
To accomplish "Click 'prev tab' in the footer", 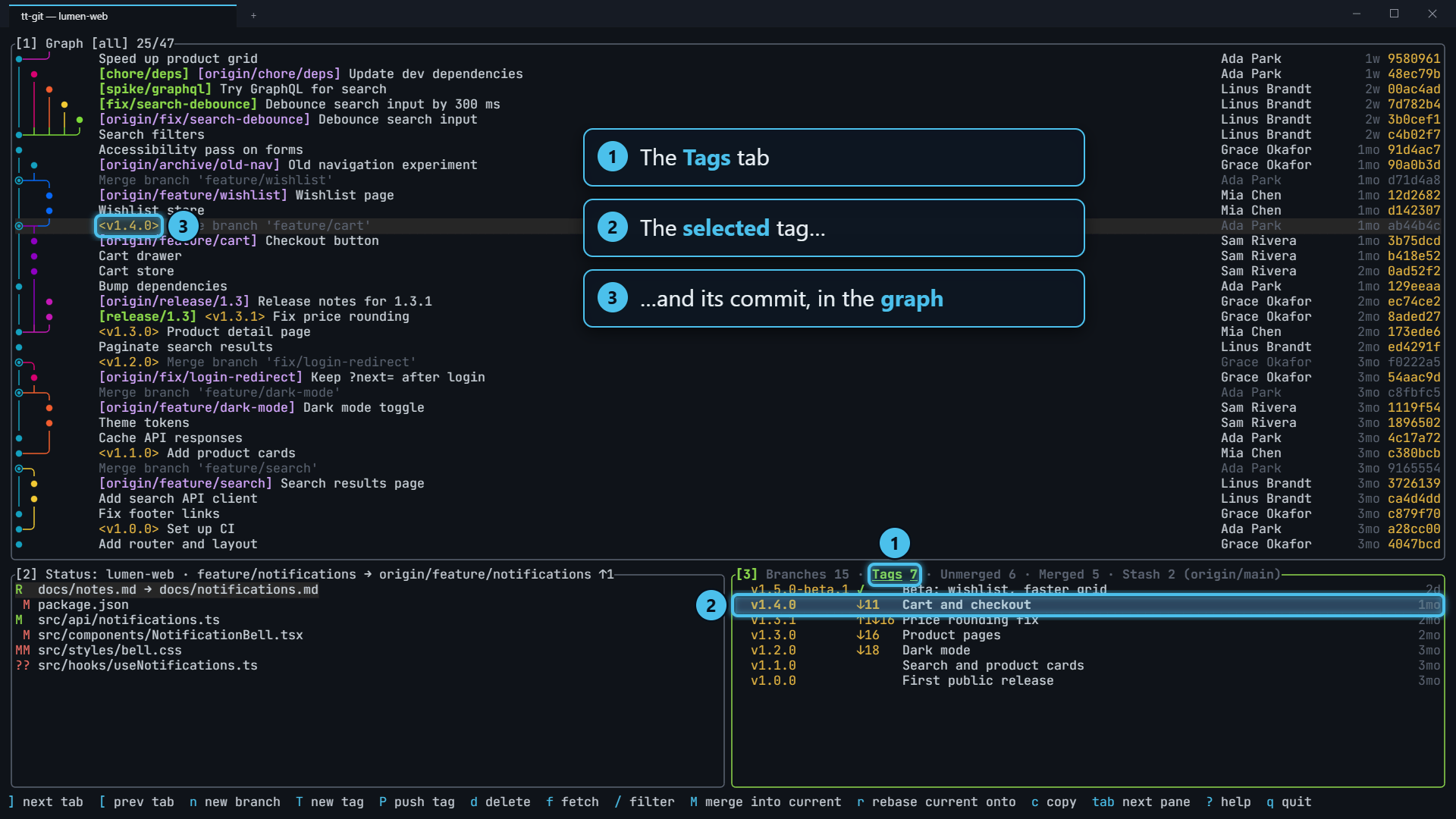I will [x=136, y=802].
